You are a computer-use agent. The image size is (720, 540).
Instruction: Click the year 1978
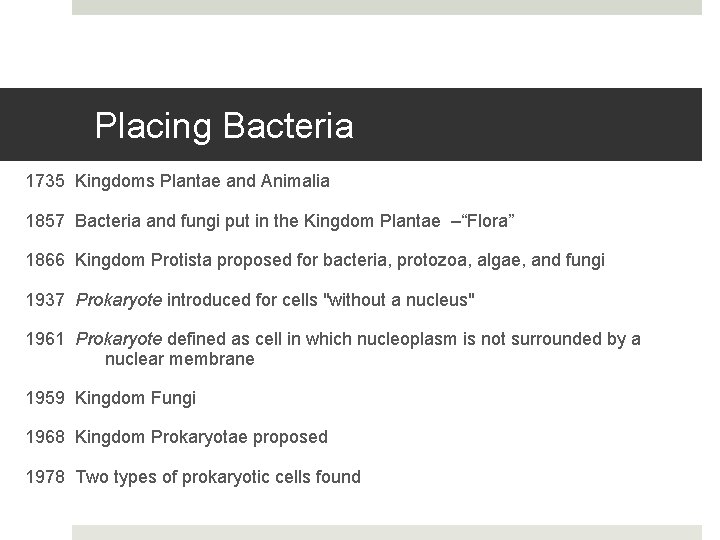pos(45,477)
